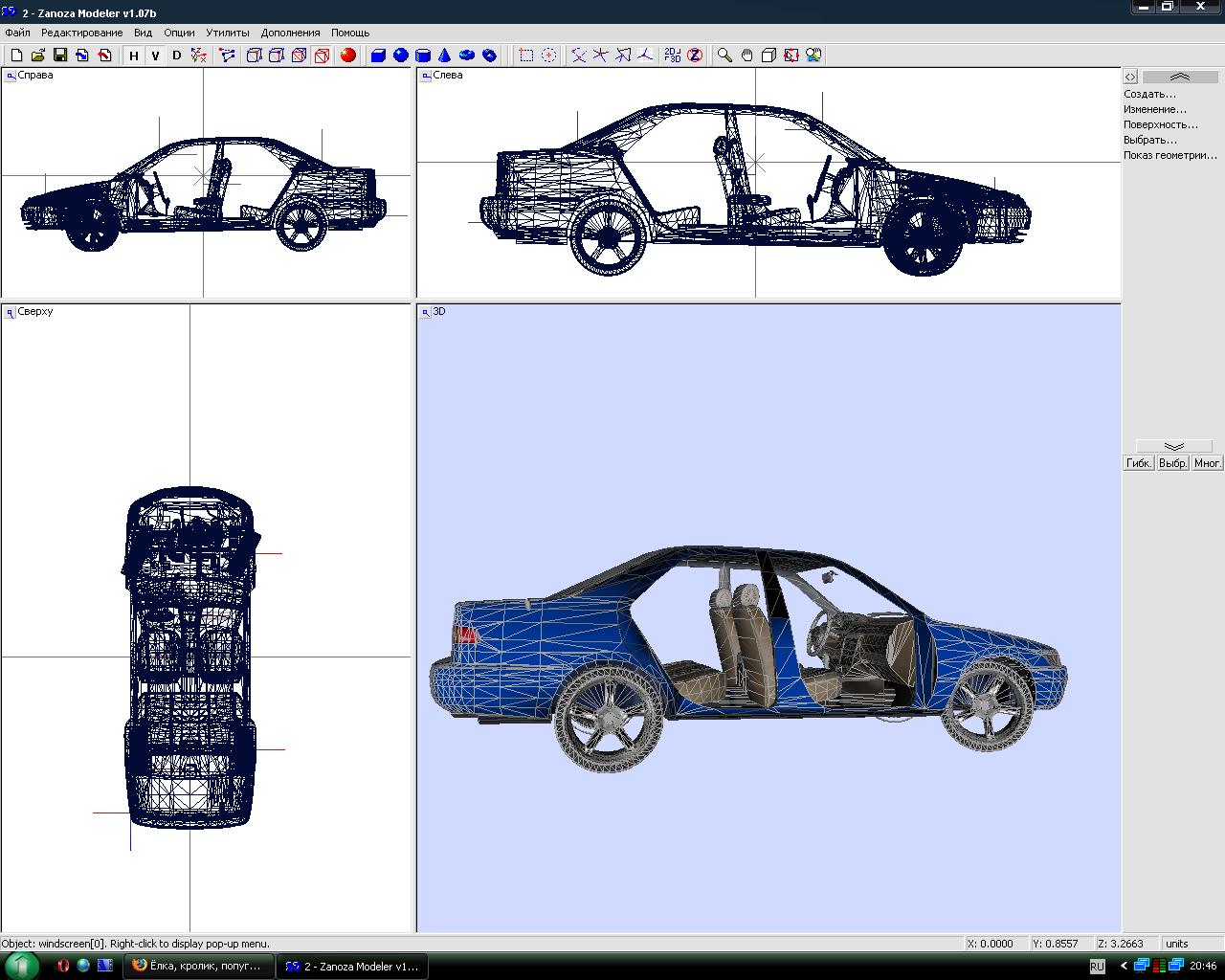Toggle the V axis lock button
The height and width of the screenshot is (980, 1225).
[155, 56]
